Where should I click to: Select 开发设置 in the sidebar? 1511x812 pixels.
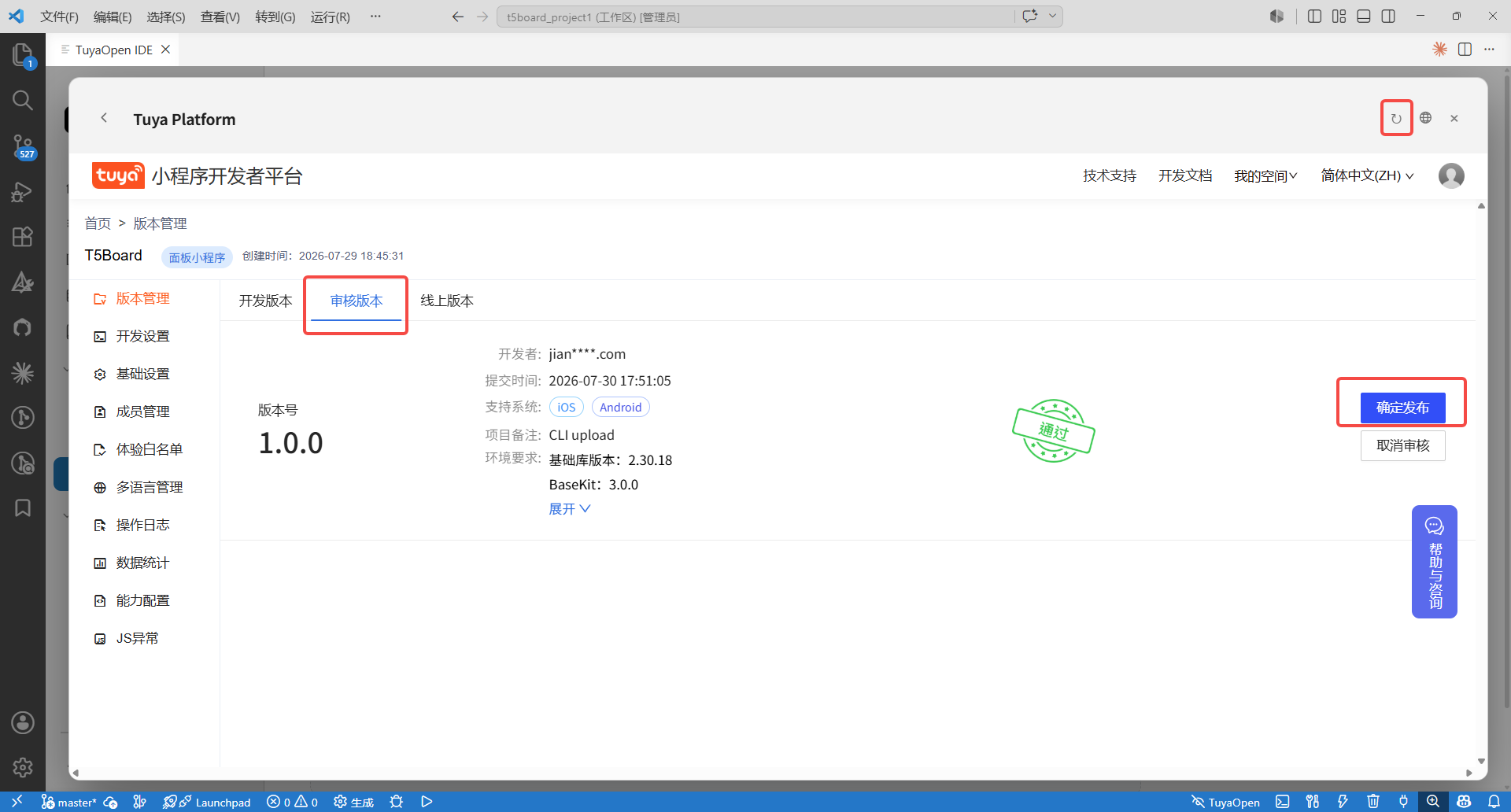132,336
